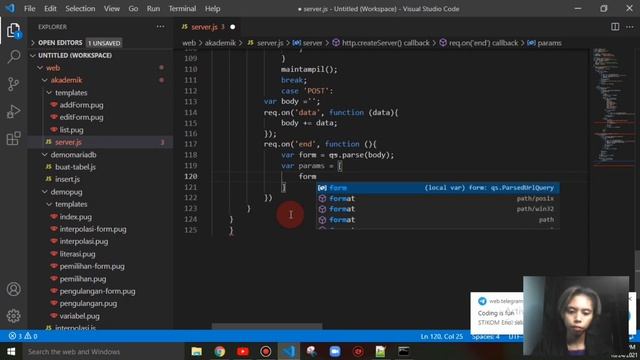Open the Search view in activity bar
The width and height of the screenshot is (640, 360).
point(13,56)
